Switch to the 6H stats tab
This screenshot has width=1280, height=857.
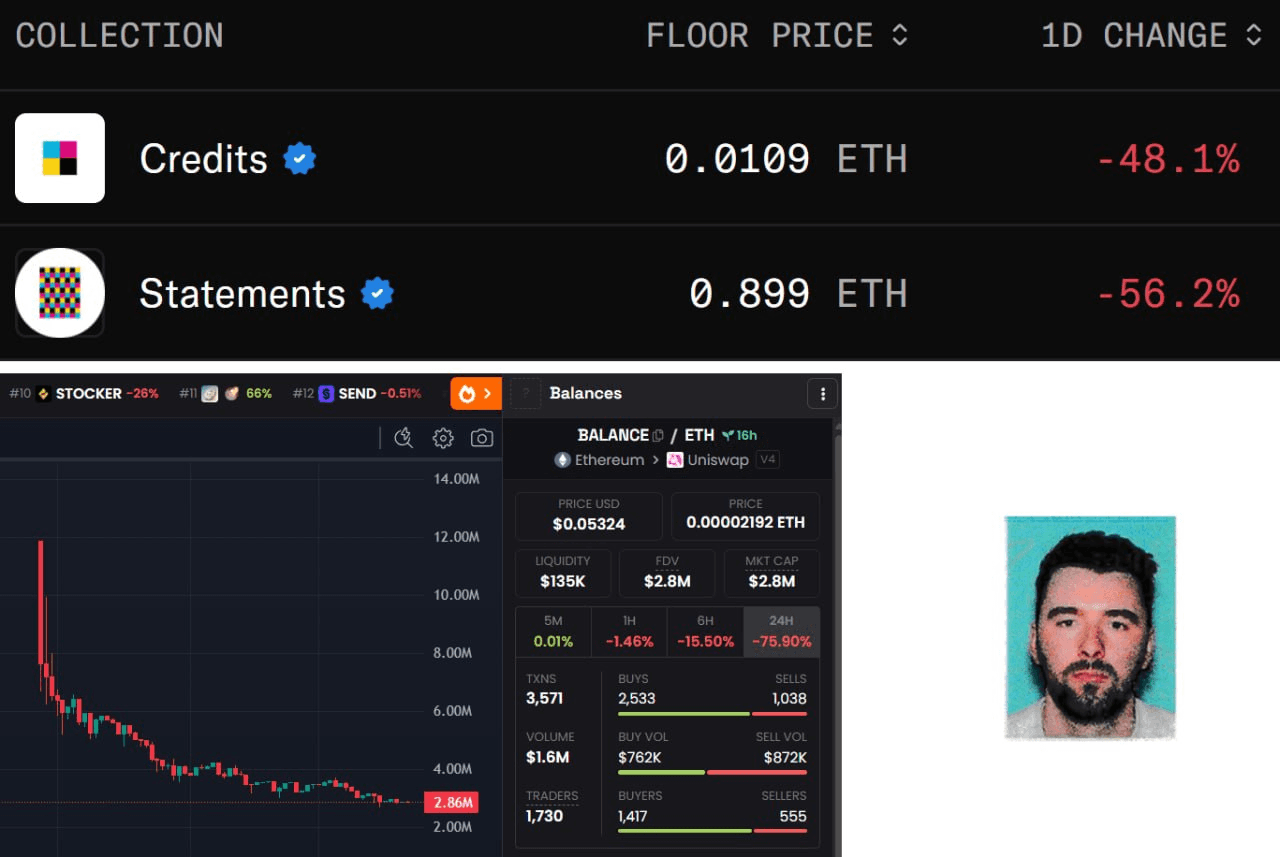(x=705, y=632)
